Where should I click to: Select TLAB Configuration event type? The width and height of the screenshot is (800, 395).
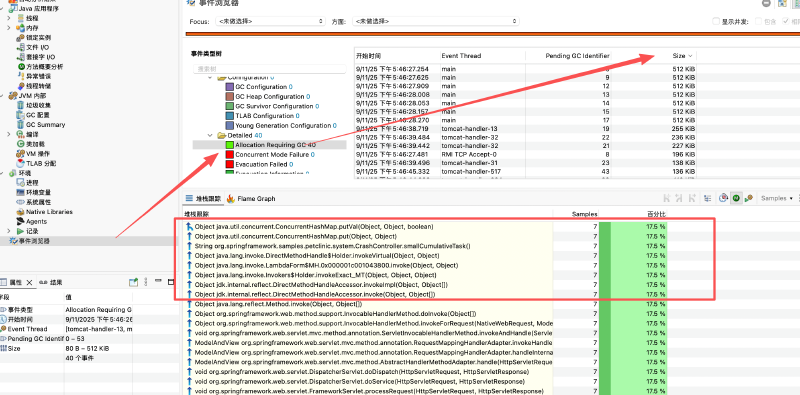tap(265, 116)
